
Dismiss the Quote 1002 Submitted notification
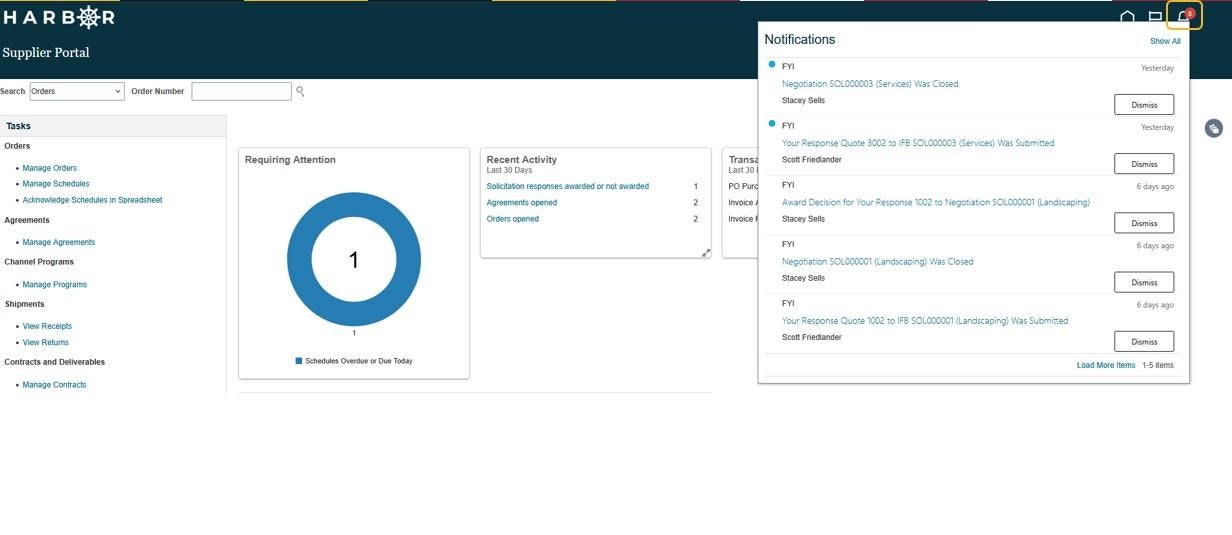click(x=1144, y=342)
